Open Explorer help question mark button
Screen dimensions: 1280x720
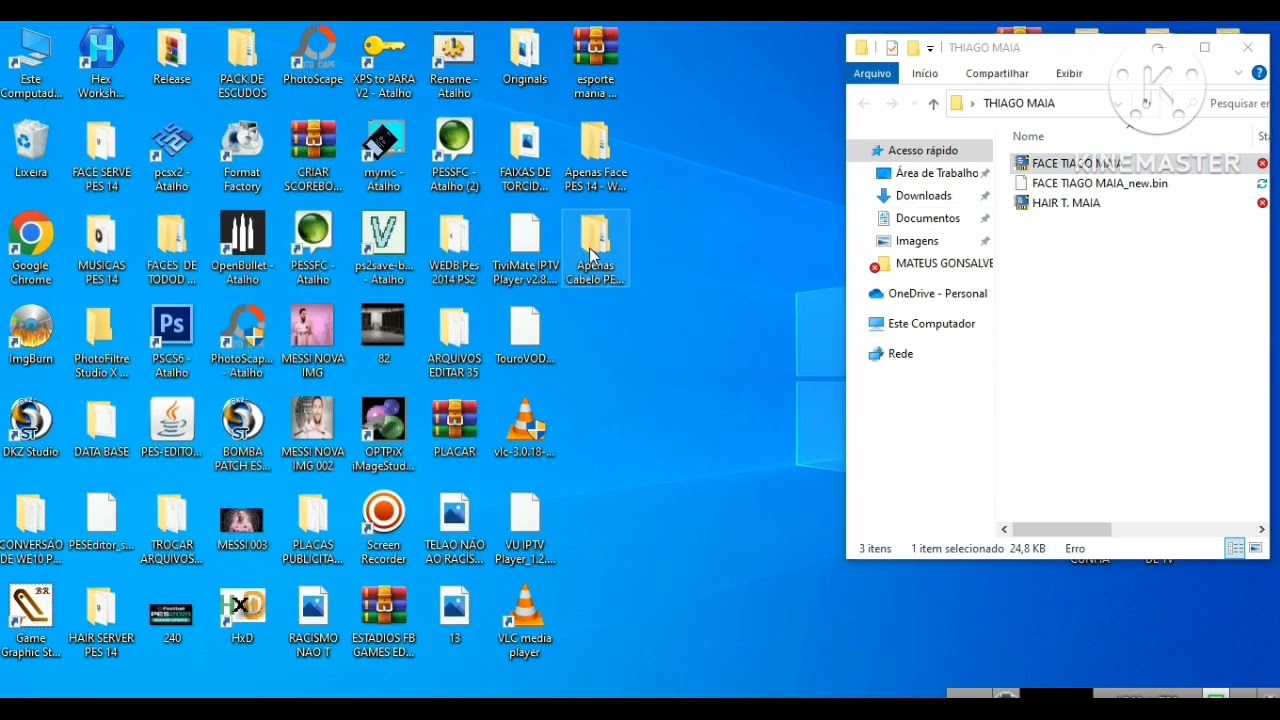1259,73
